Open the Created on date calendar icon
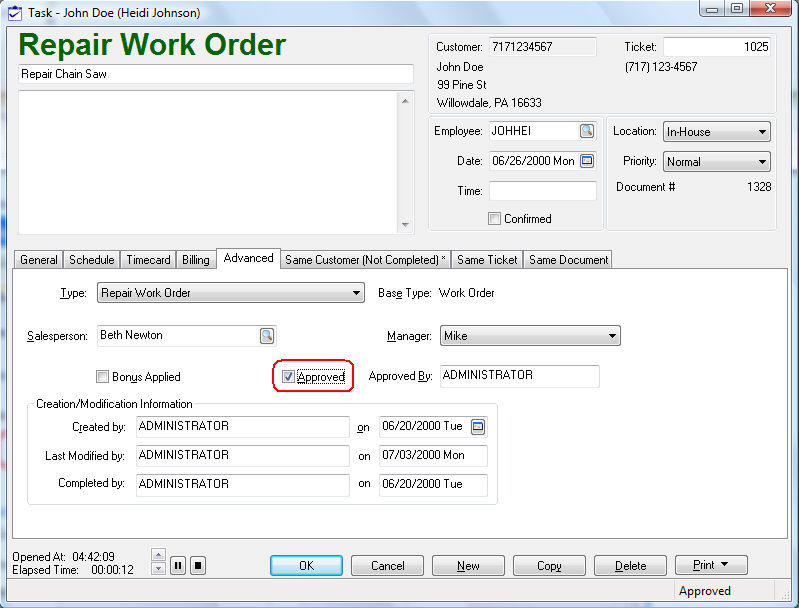 [478, 427]
